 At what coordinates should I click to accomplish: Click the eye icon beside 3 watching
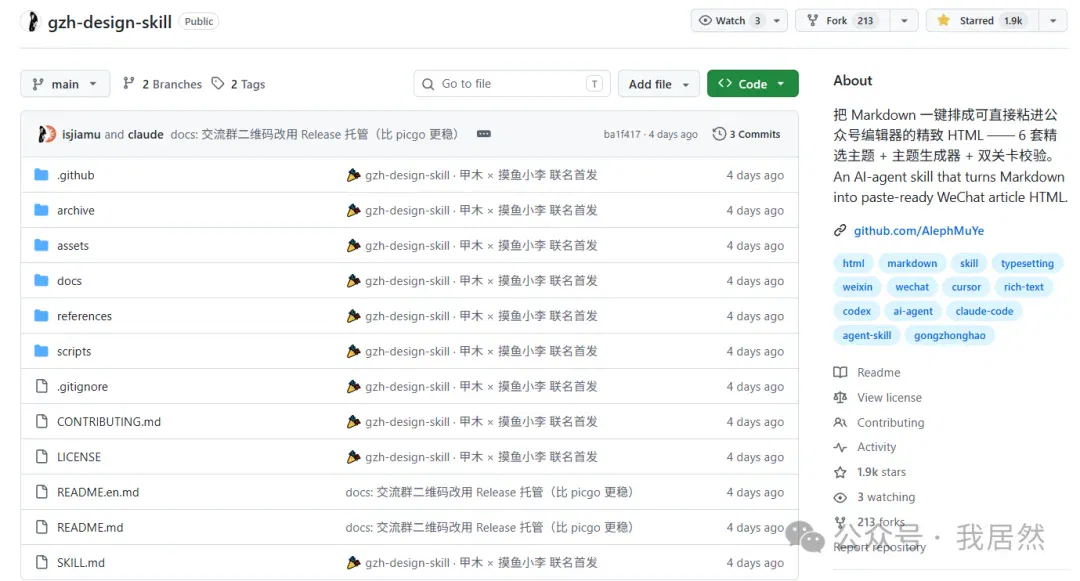coord(840,497)
